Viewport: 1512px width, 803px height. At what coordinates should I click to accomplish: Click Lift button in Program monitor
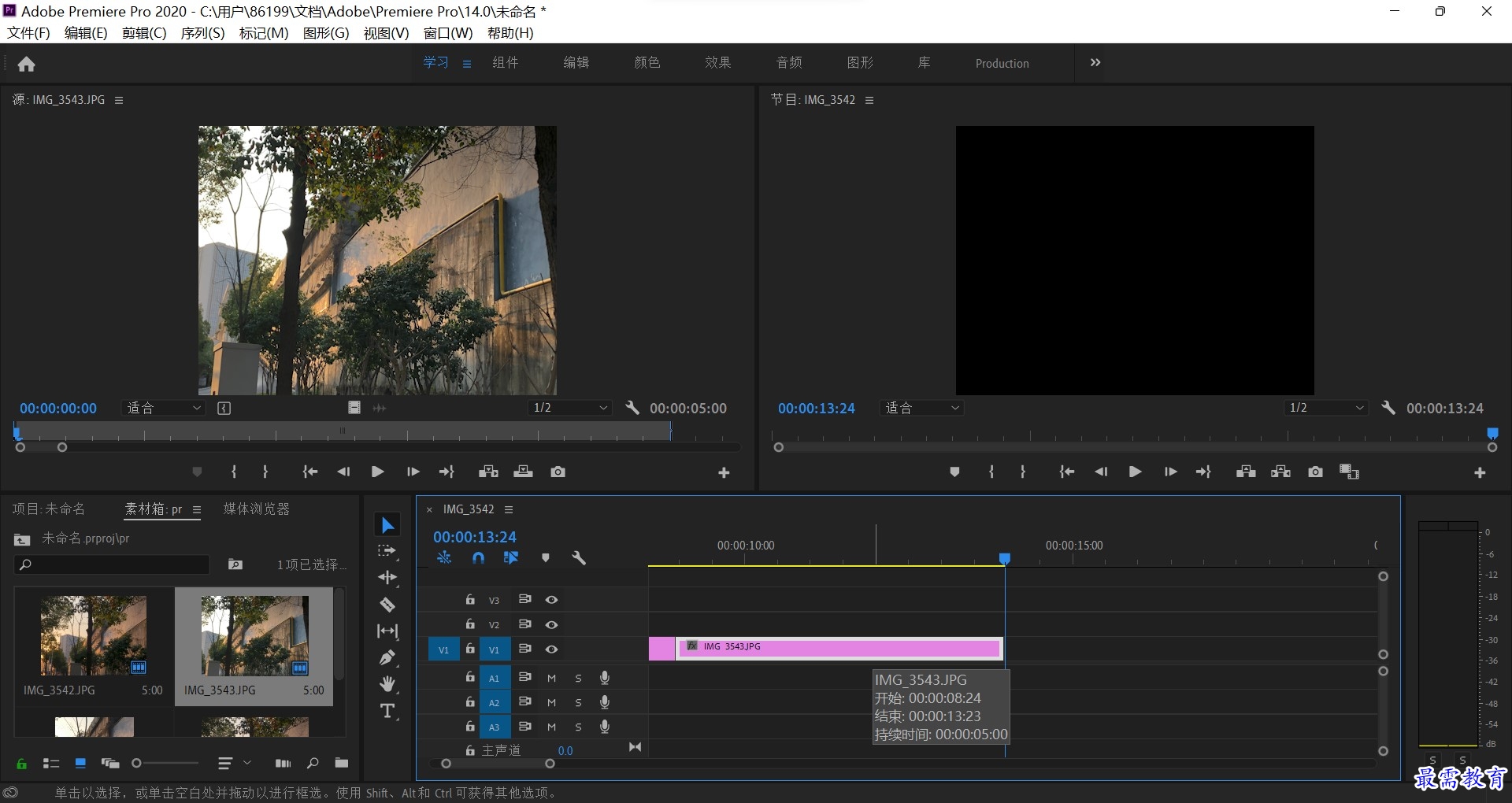tap(1246, 472)
